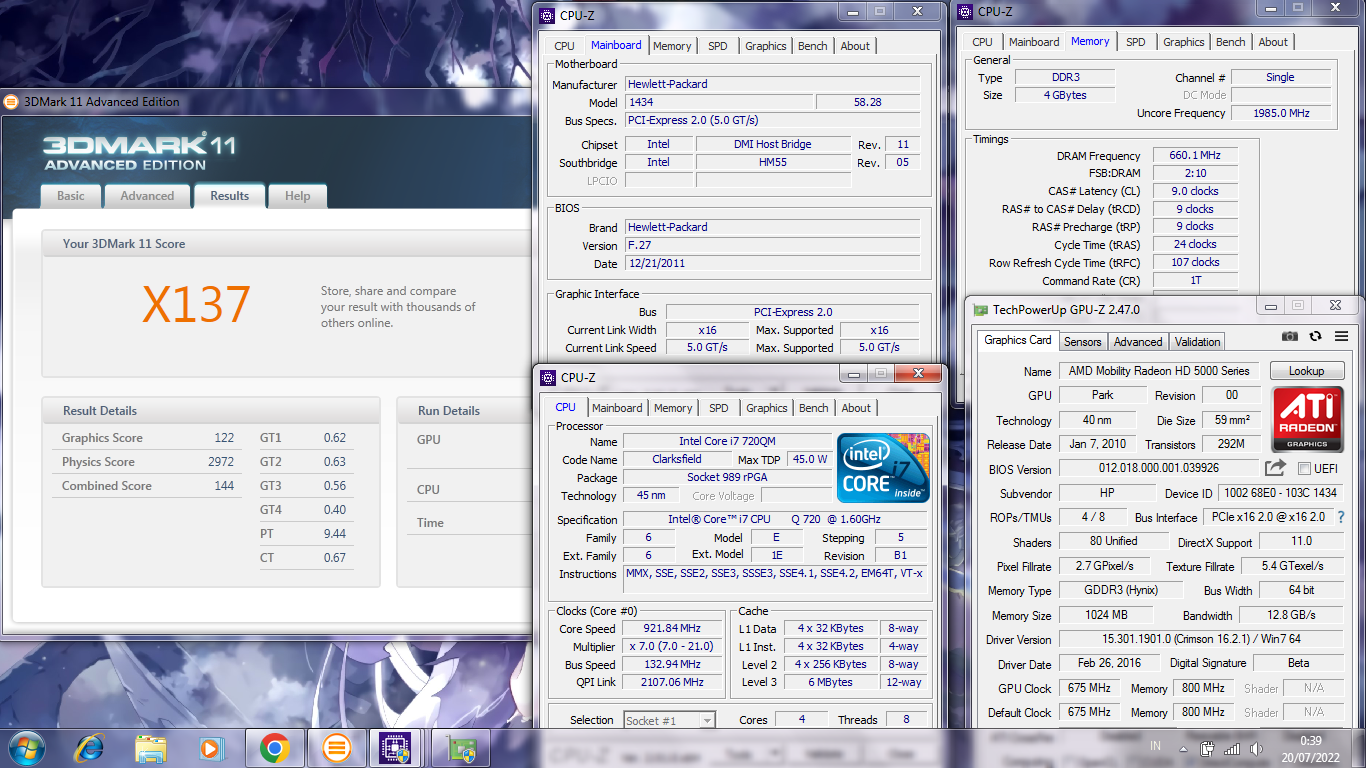
Task: Click the Core Speed 921.84 MHz value
Action: (x=672, y=629)
